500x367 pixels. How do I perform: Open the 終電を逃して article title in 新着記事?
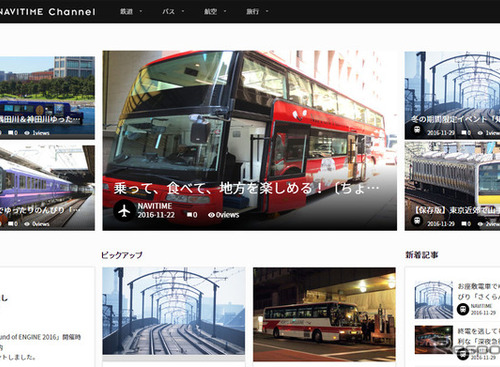click(x=479, y=336)
